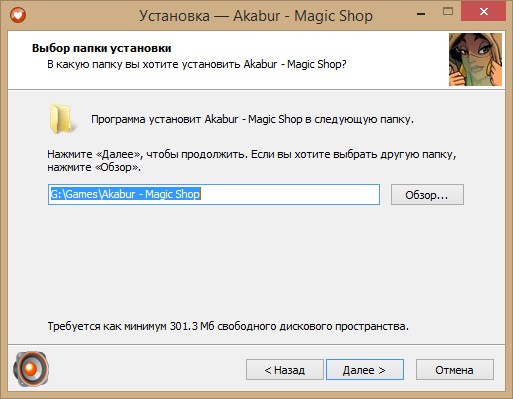The image size is (513, 399).
Task: Click the subtitle В какую папку вы хотите установить
Action: [x=144, y=64]
